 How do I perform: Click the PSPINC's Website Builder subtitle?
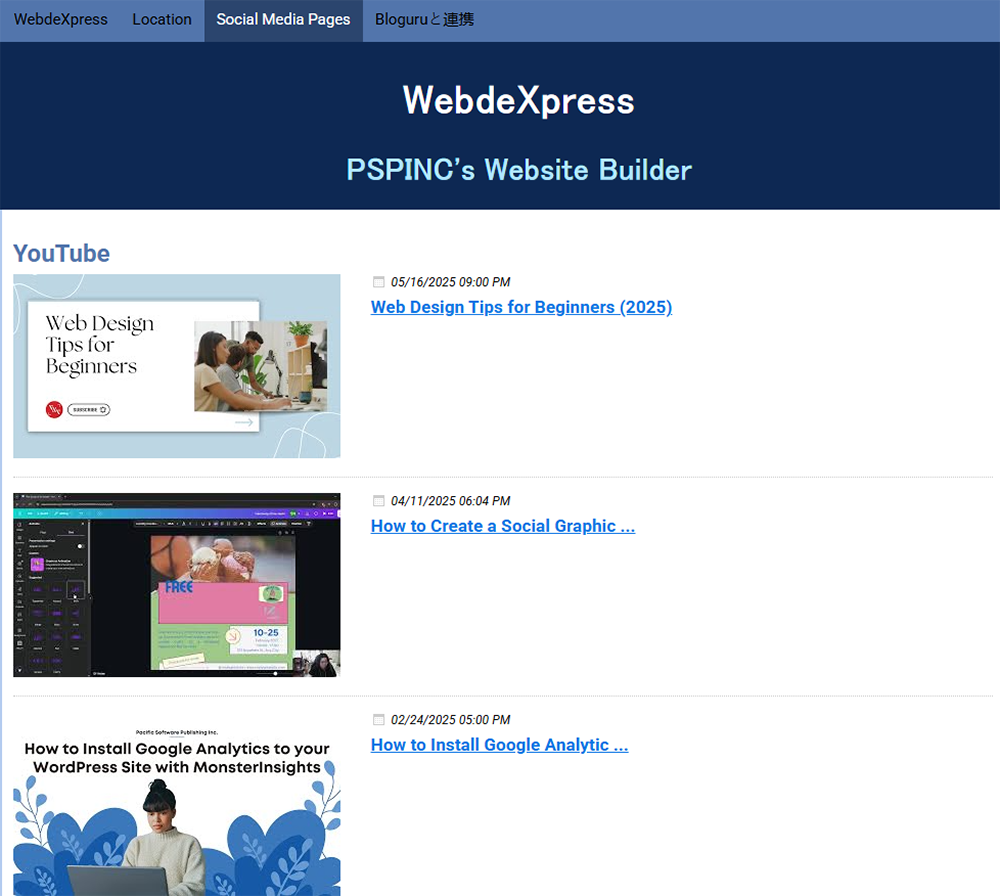pyautogui.click(x=518, y=170)
